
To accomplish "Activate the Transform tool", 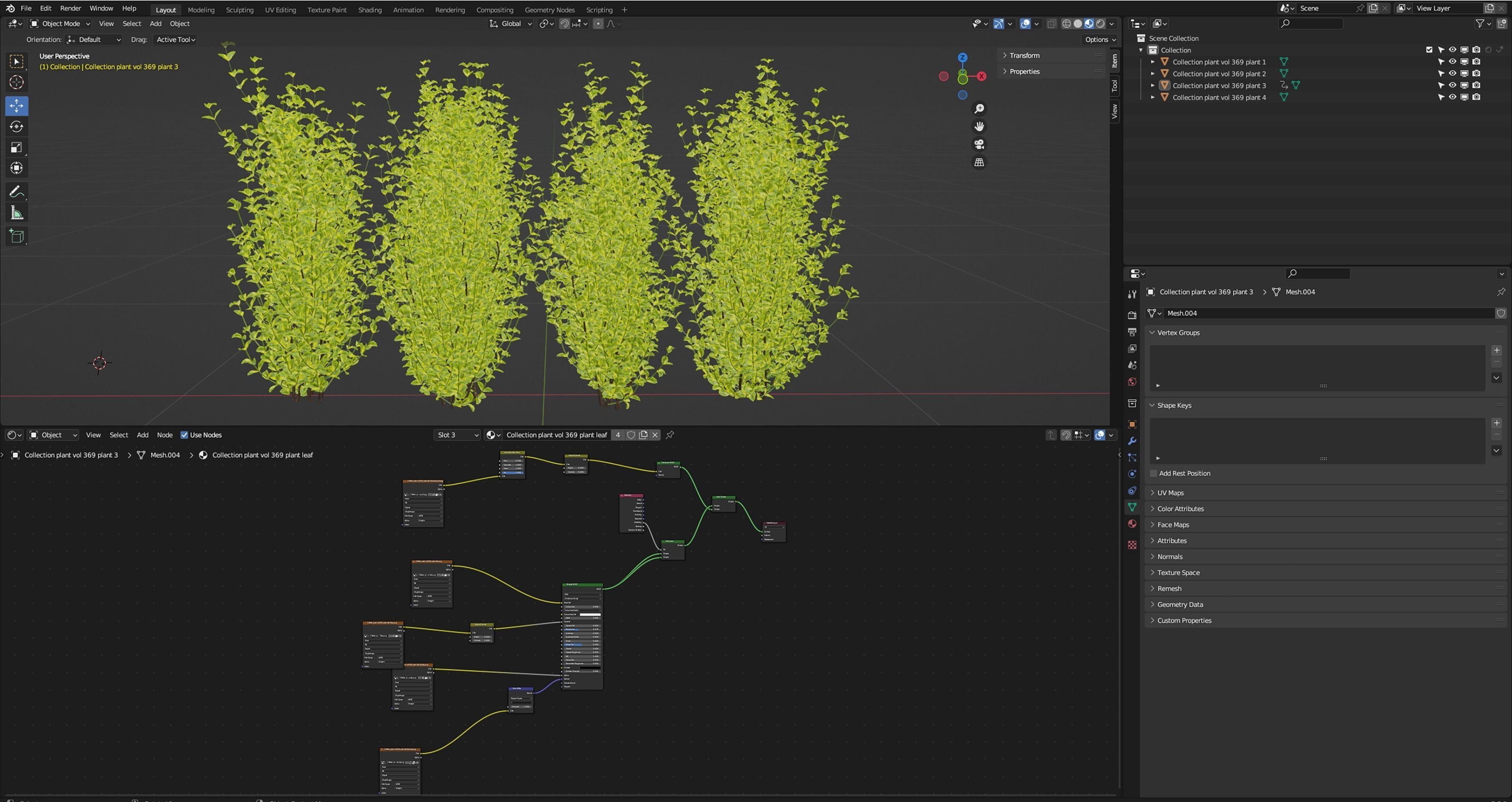I will point(16,168).
